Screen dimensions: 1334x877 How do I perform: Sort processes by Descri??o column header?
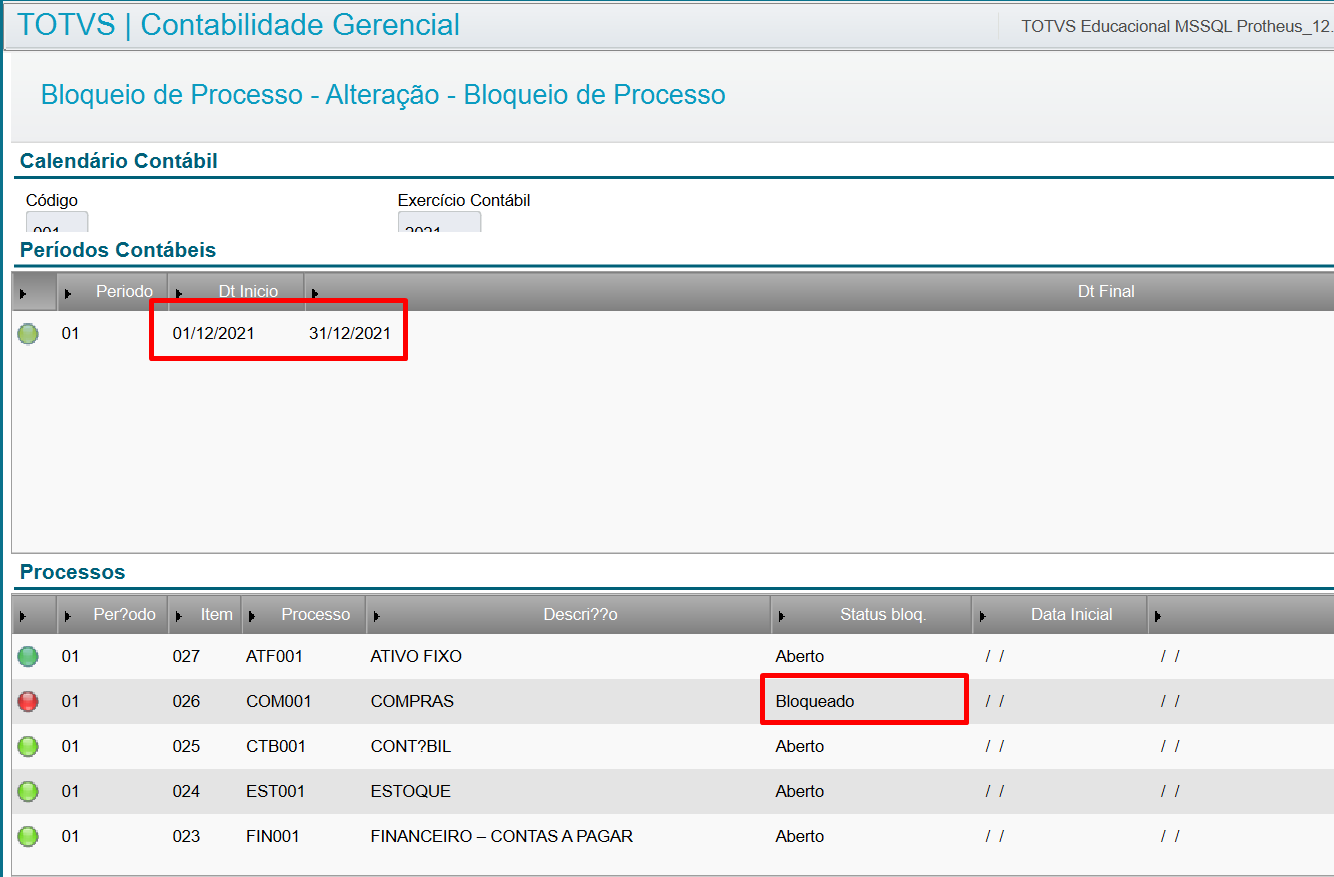[x=569, y=615]
